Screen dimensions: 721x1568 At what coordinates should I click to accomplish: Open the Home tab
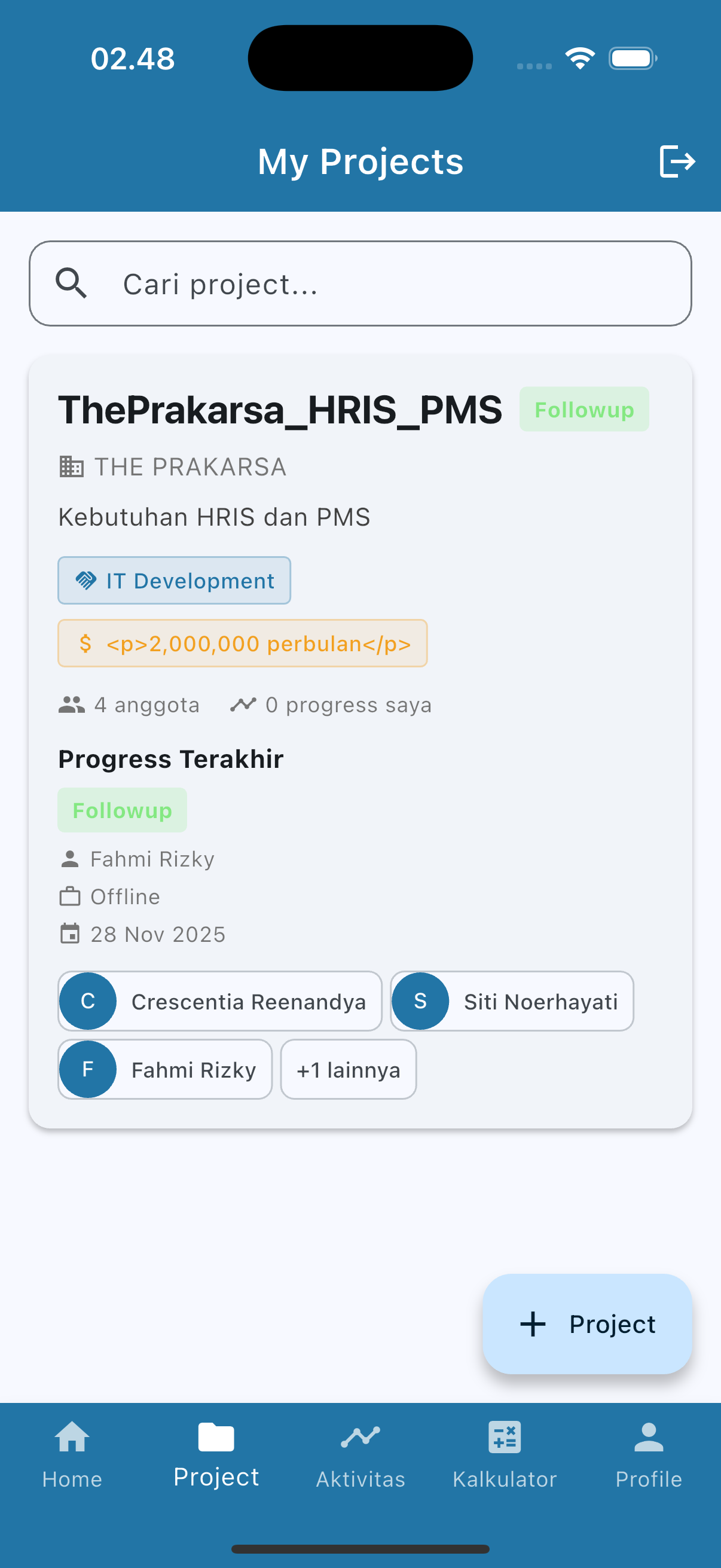click(x=72, y=1455)
